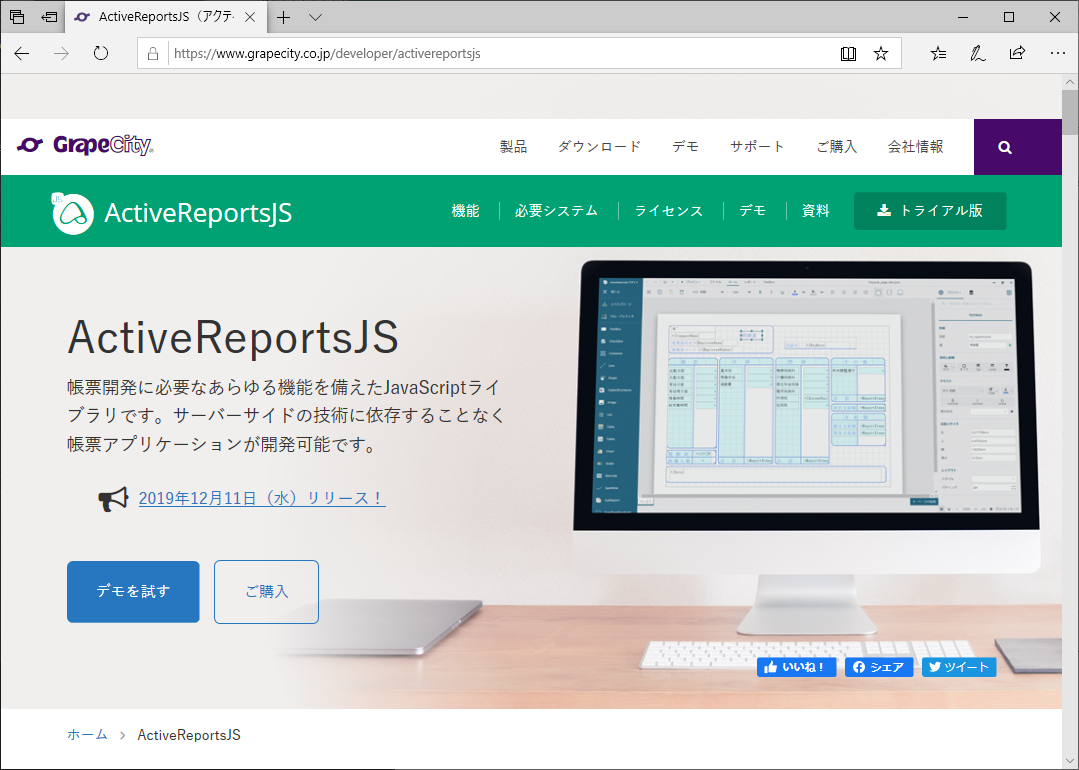Viewport: 1079px width, 770px height.
Task: Click the ActiveReportsJS product logo
Action: 171,213
